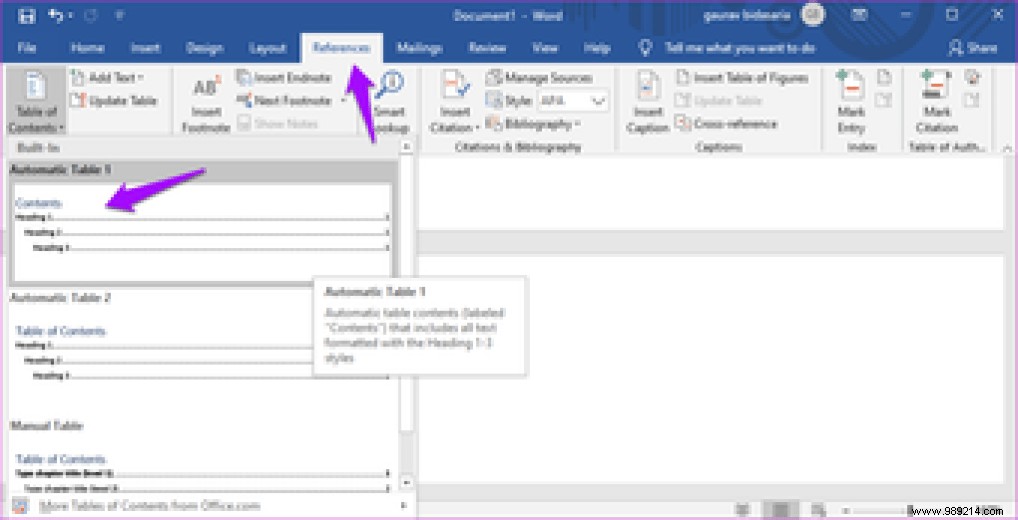Click Insert Table of Authorities icon

click(x=972, y=78)
